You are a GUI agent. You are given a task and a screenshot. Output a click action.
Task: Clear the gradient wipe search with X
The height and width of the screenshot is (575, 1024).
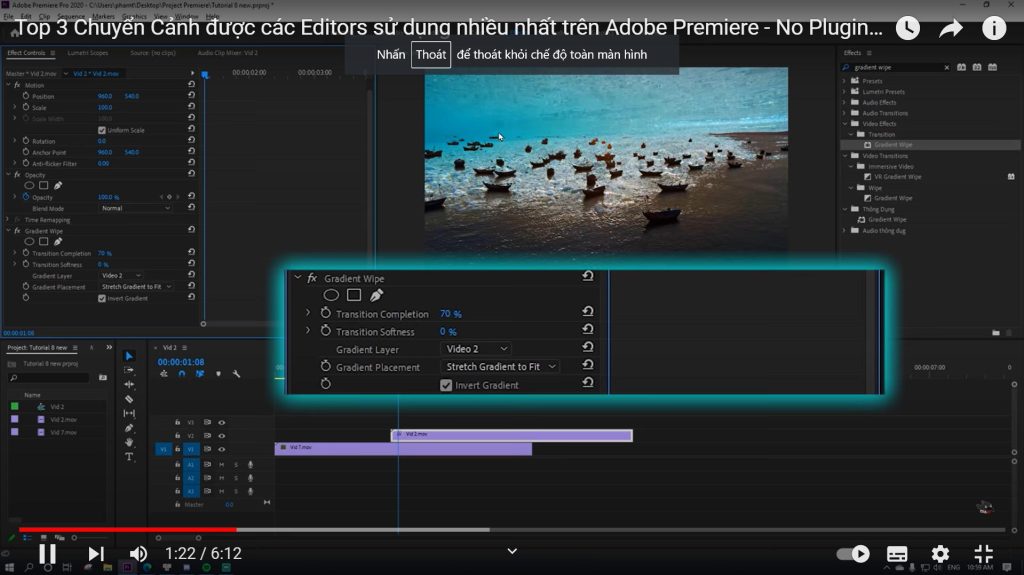pyautogui.click(x=947, y=67)
